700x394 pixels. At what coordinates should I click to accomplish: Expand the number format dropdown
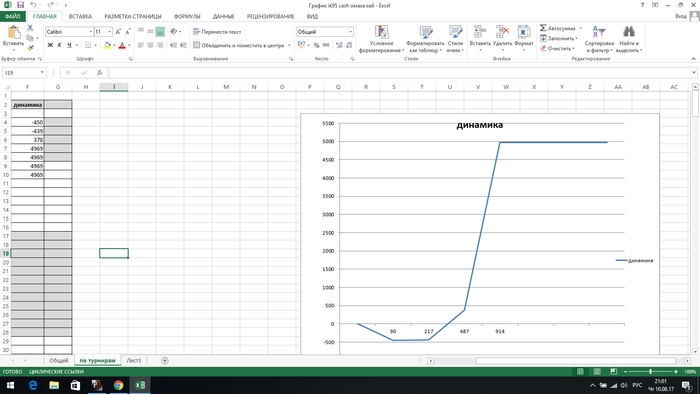350,32
